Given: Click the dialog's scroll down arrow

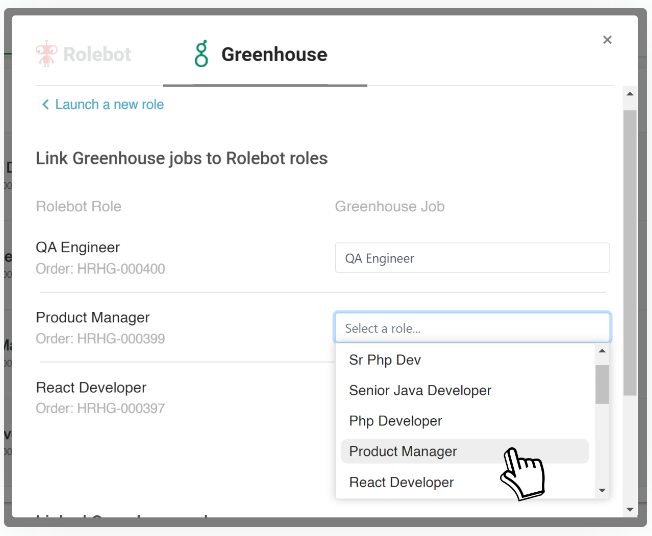Looking at the screenshot, I should tap(630, 509).
